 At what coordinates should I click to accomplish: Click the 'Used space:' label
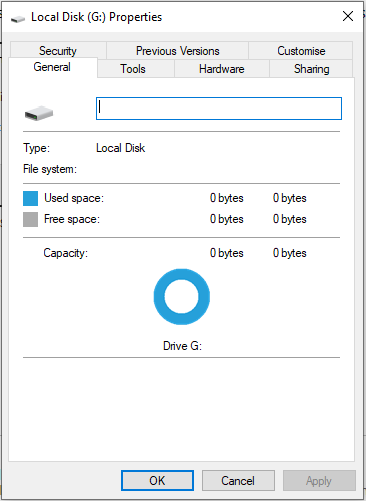pos(74,198)
